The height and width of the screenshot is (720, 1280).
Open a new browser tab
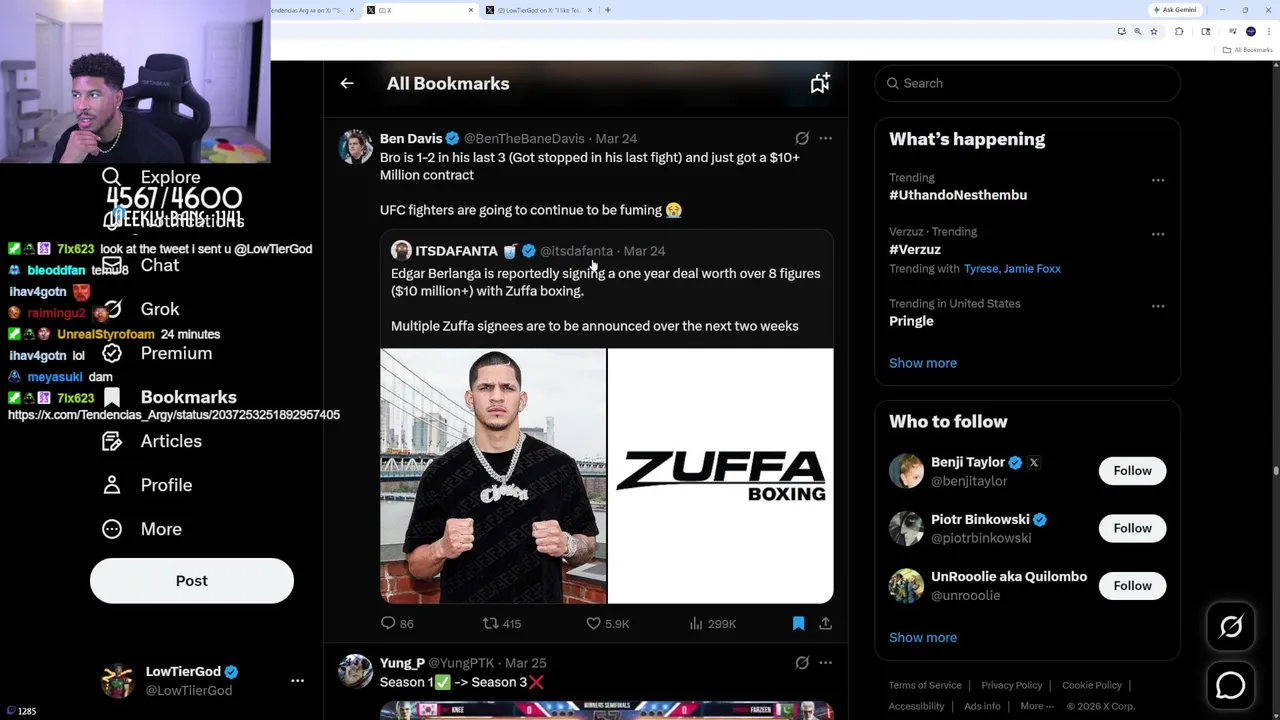point(608,10)
